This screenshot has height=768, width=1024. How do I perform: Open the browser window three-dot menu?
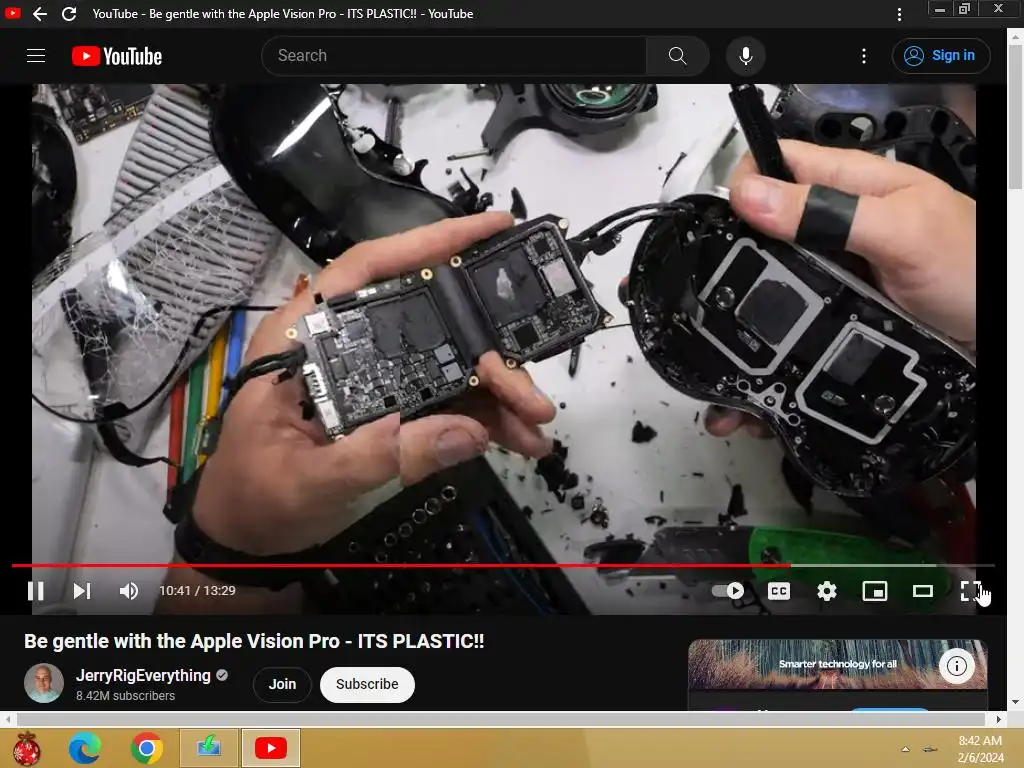coord(899,14)
